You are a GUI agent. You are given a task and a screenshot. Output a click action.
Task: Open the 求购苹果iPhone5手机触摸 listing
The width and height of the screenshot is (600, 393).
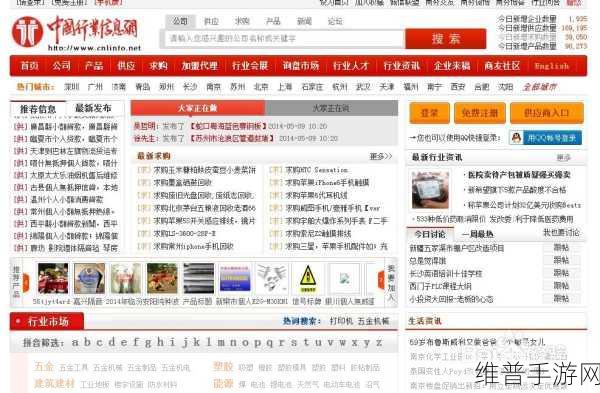[x=327, y=183]
